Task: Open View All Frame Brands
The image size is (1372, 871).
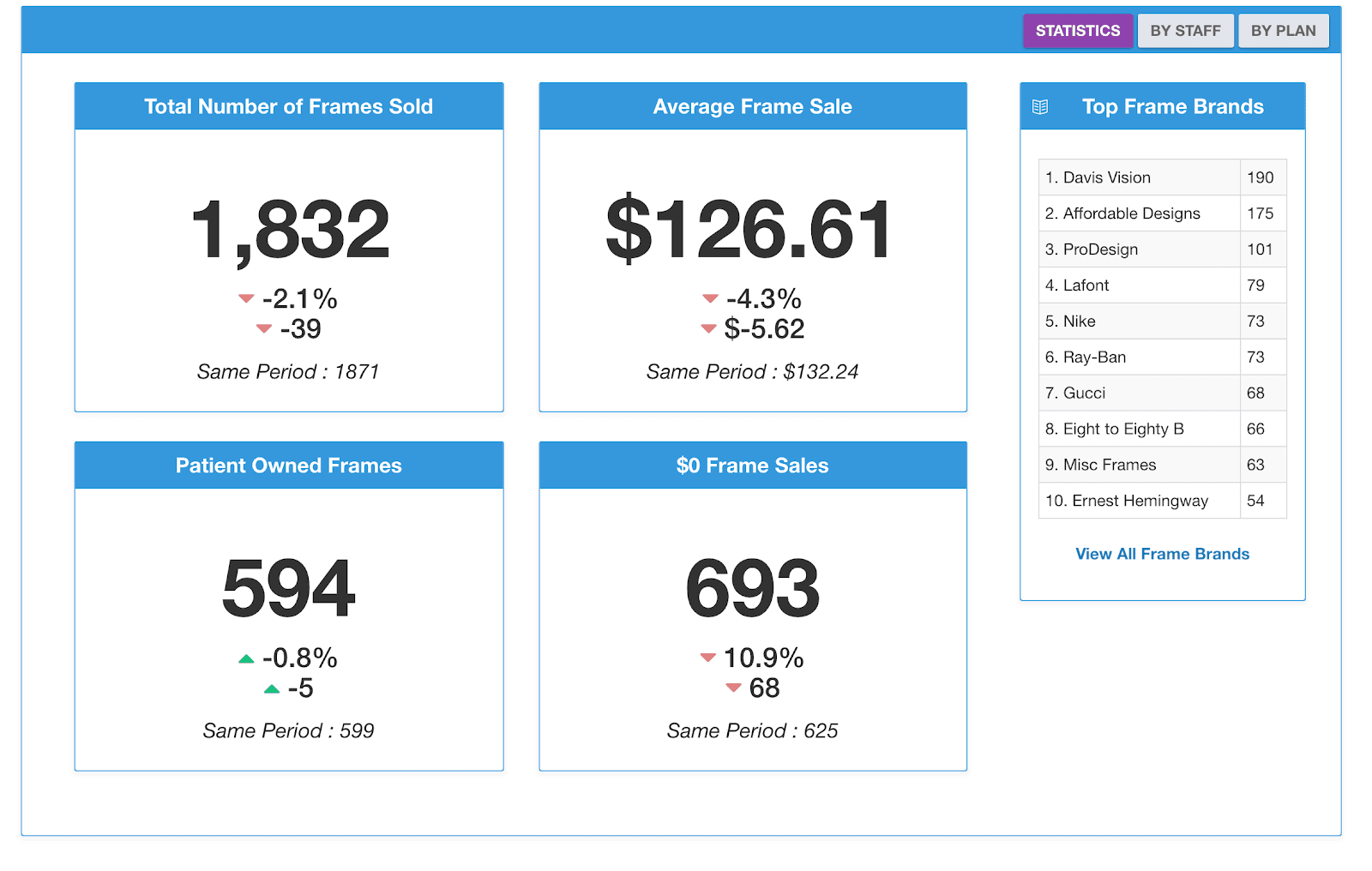Action: (x=1162, y=554)
